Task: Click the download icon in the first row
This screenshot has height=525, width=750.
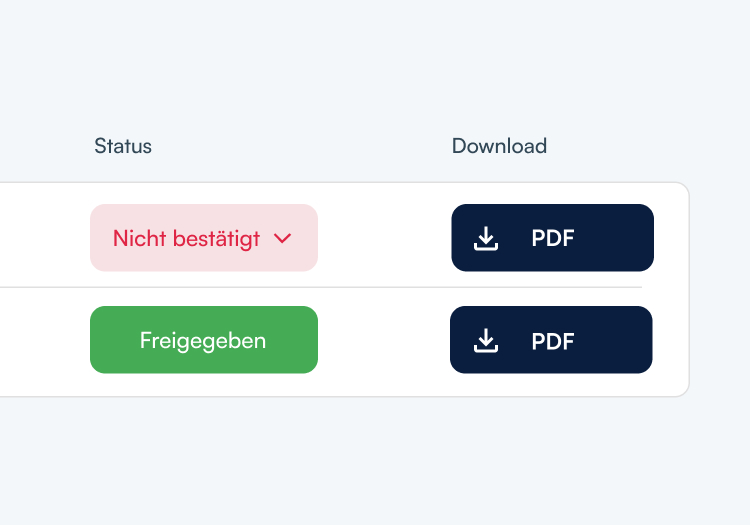Action: tap(486, 238)
